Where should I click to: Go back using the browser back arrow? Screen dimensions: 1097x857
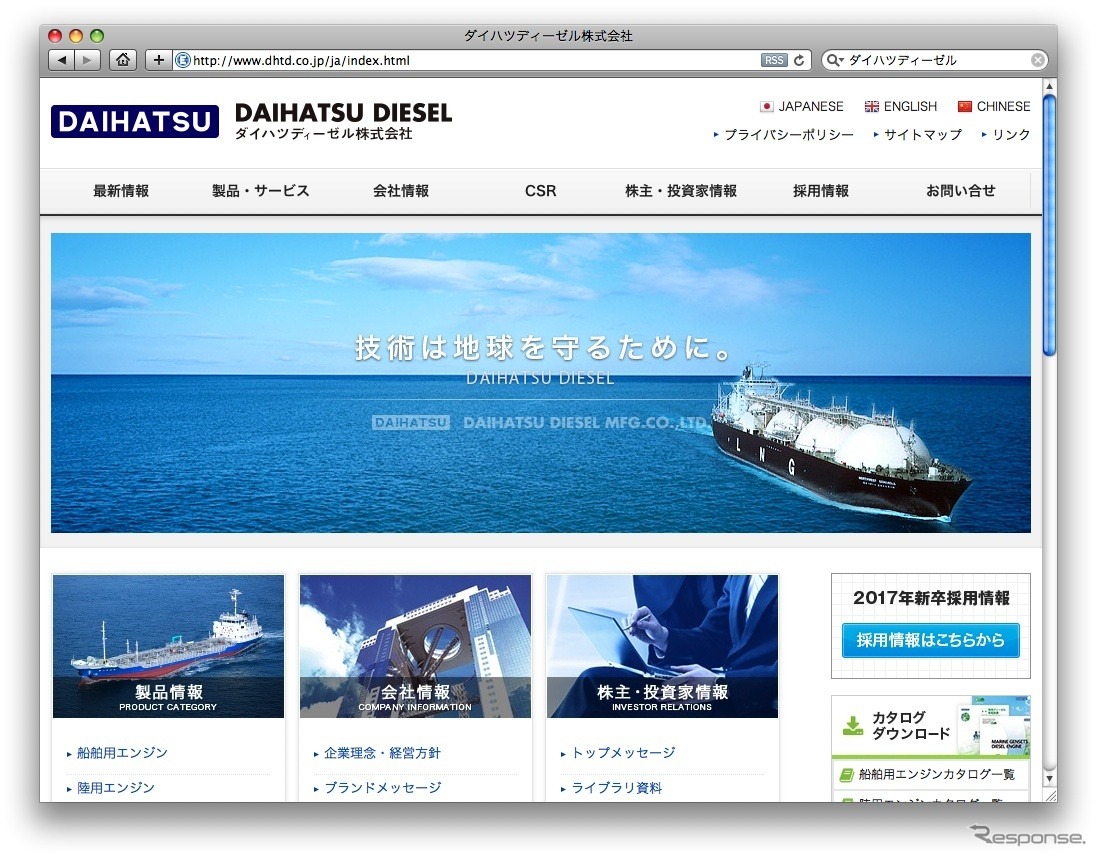pos(62,60)
